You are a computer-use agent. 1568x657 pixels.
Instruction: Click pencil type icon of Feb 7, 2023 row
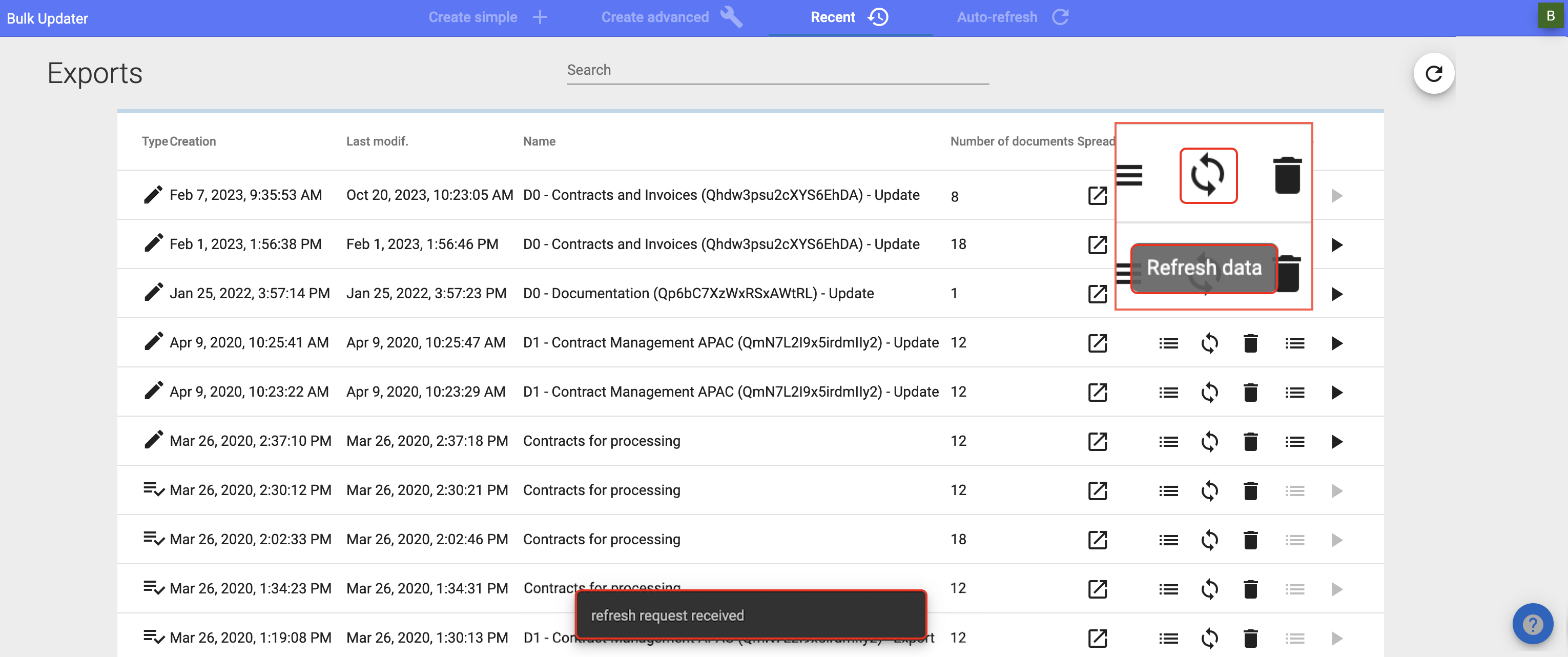[x=153, y=194]
